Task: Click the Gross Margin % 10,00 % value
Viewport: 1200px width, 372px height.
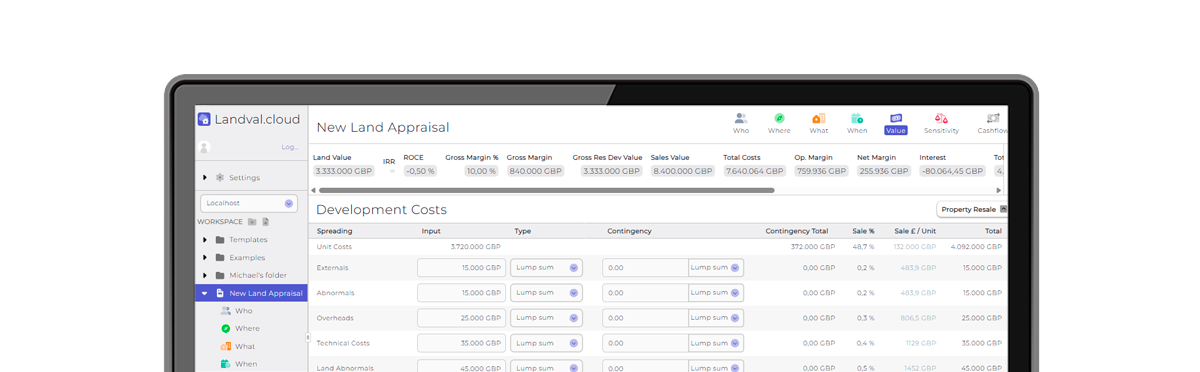Action: click(x=480, y=171)
